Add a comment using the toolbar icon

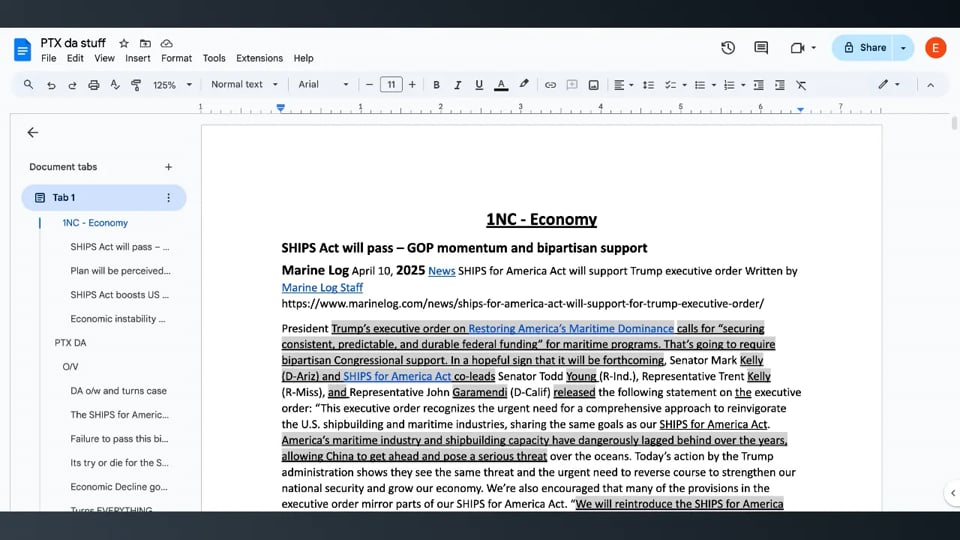pyautogui.click(x=572, y=85)
